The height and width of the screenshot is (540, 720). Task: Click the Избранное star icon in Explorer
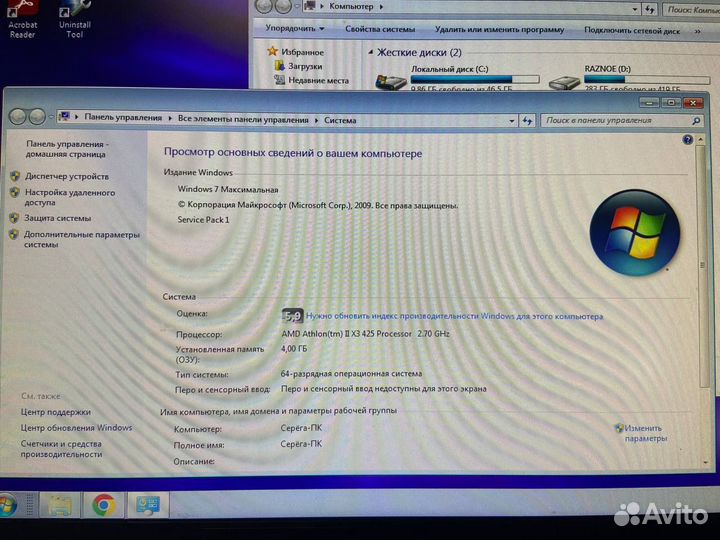[x=273, y=51]
